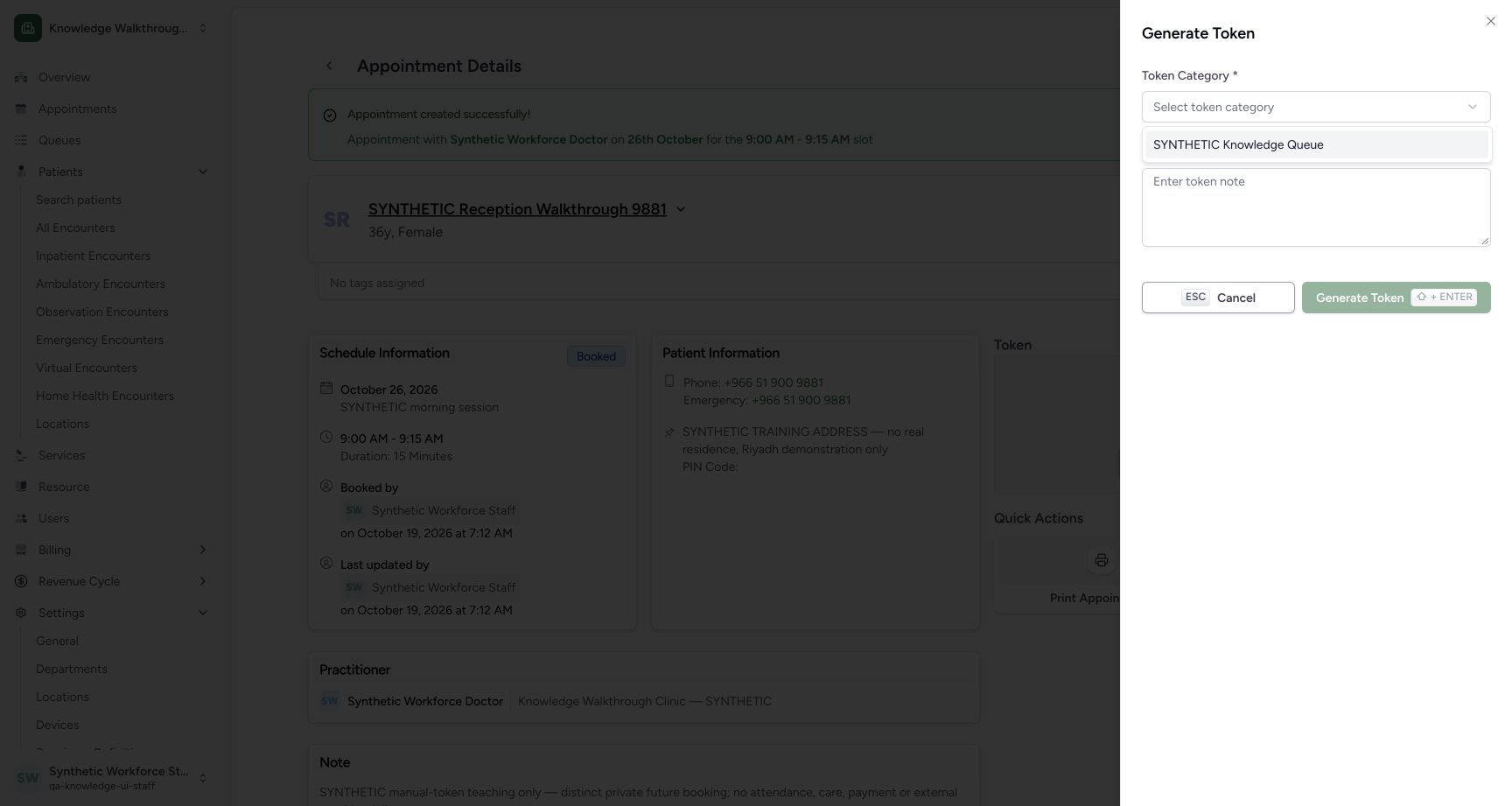Open Virtual Encounters
This screenshot has height=806, width=1512.
[x=87, y=368]
